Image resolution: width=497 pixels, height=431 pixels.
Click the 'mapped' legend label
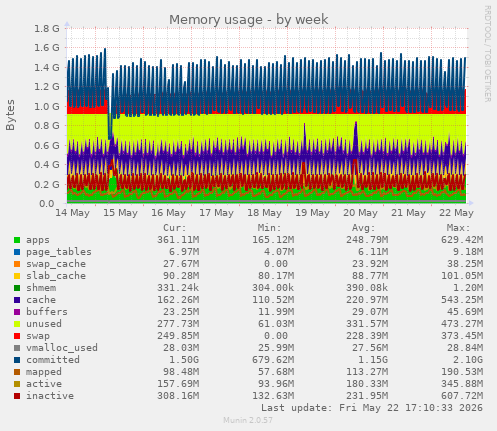tap(44, 372)
